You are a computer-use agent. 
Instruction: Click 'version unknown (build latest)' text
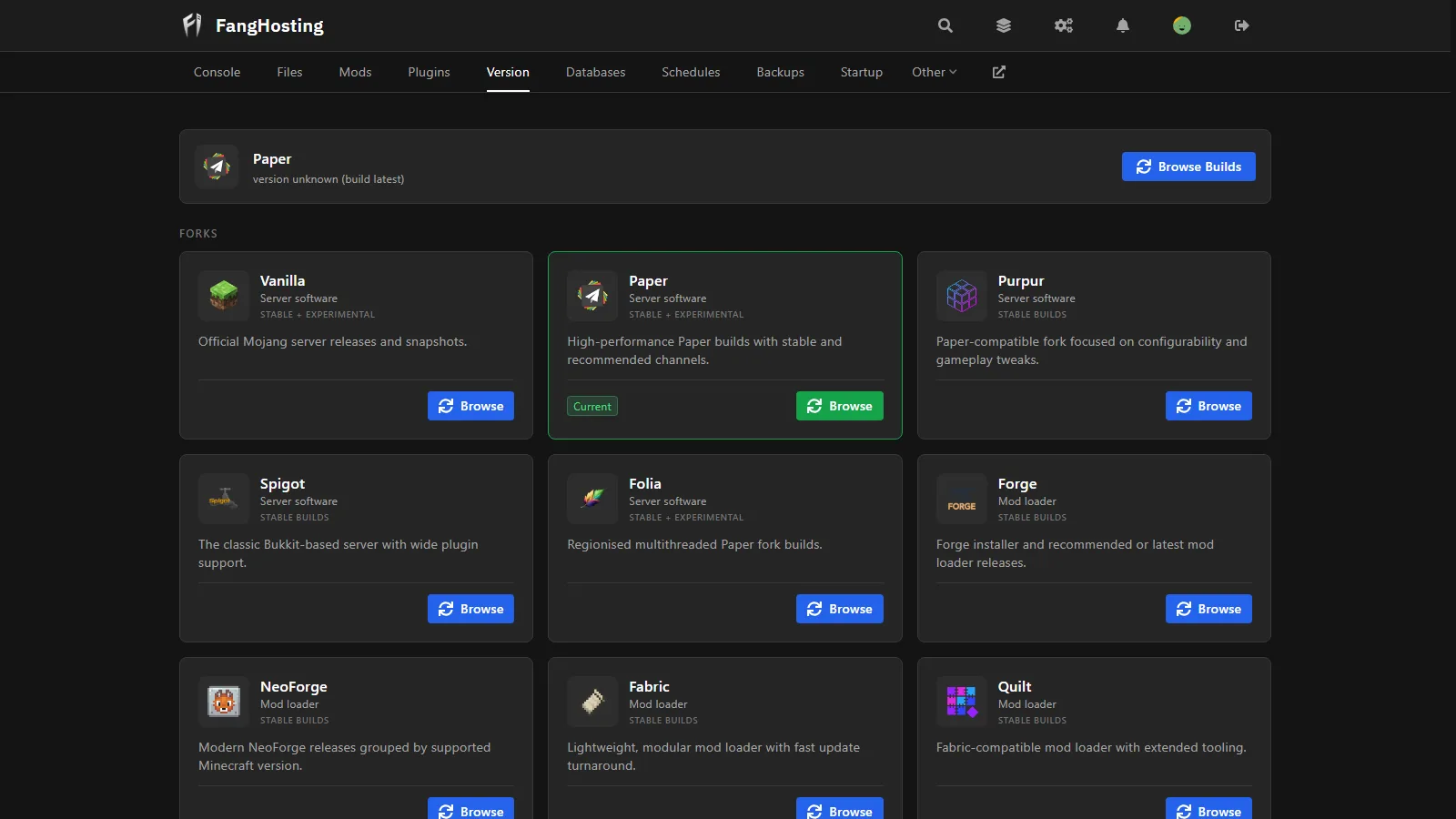tap(329, 179)
